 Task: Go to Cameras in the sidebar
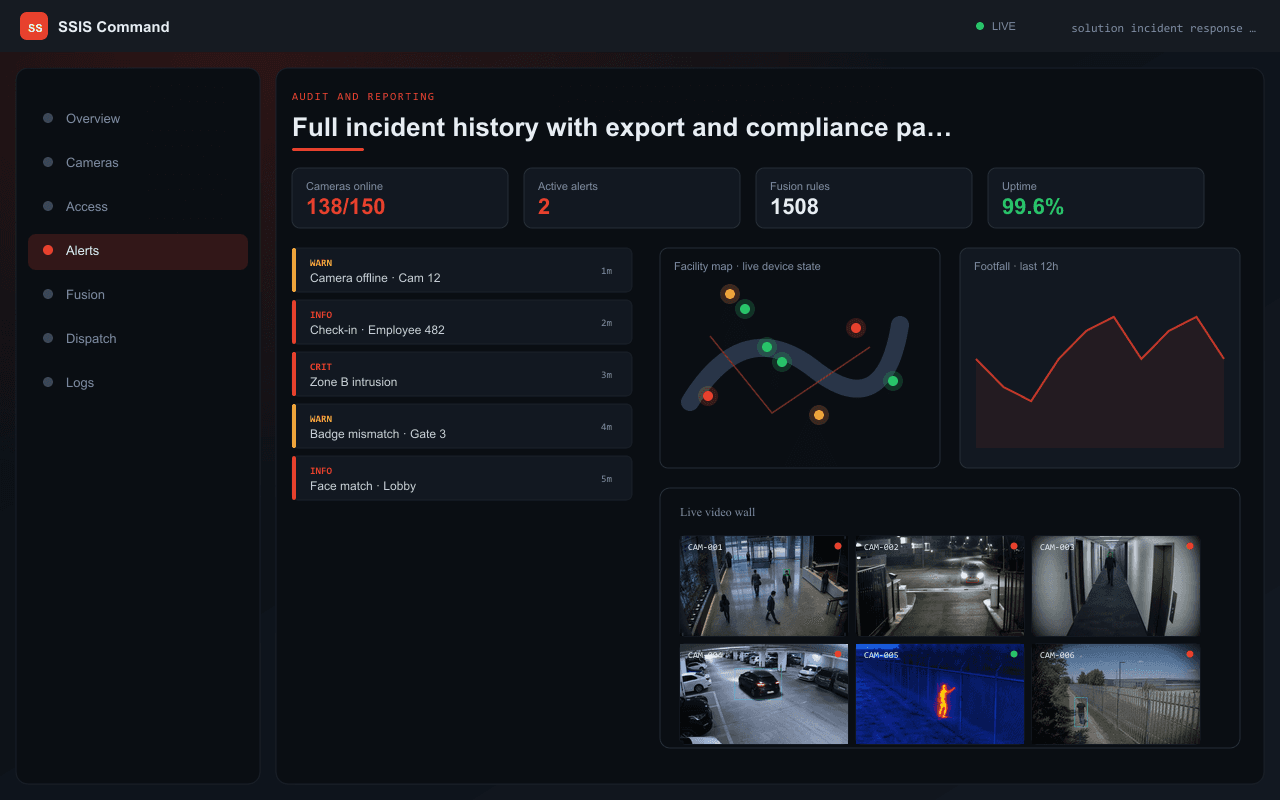point(138,163)
